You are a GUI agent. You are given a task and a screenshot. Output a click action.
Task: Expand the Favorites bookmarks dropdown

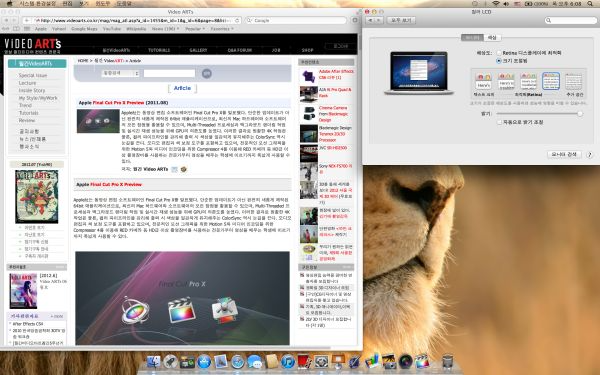(222, 29)
